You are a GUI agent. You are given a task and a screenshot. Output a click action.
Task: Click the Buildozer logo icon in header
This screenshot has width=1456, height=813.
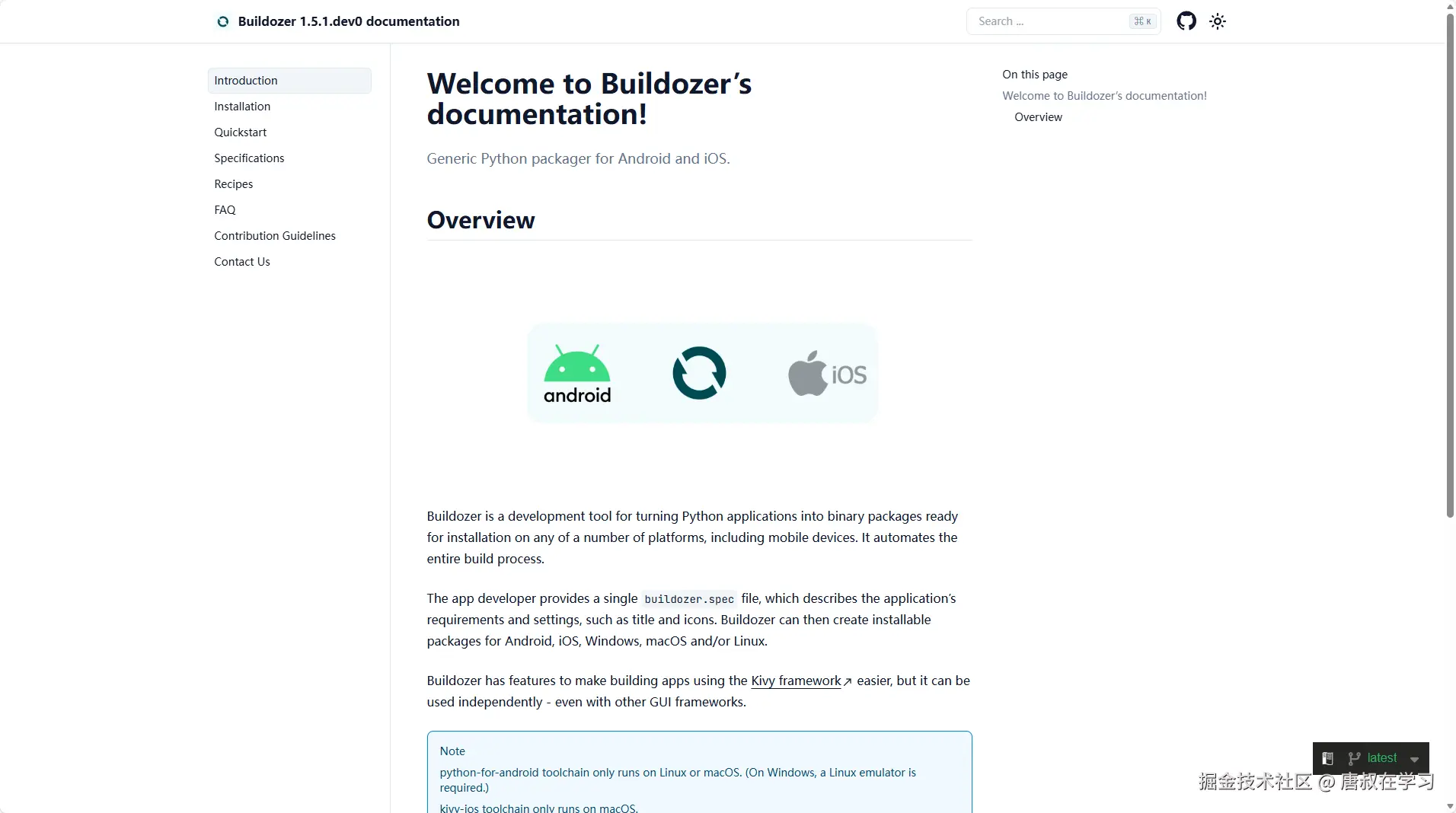tap(222, 21)
